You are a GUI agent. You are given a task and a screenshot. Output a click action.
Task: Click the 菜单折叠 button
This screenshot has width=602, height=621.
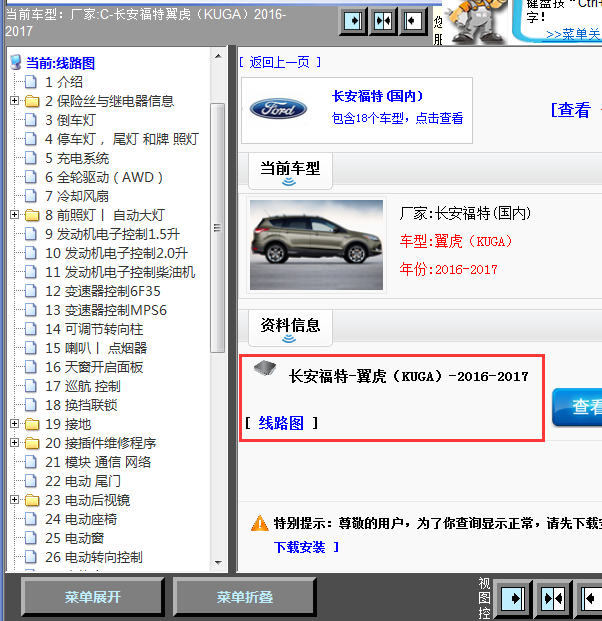coord(244,597)
